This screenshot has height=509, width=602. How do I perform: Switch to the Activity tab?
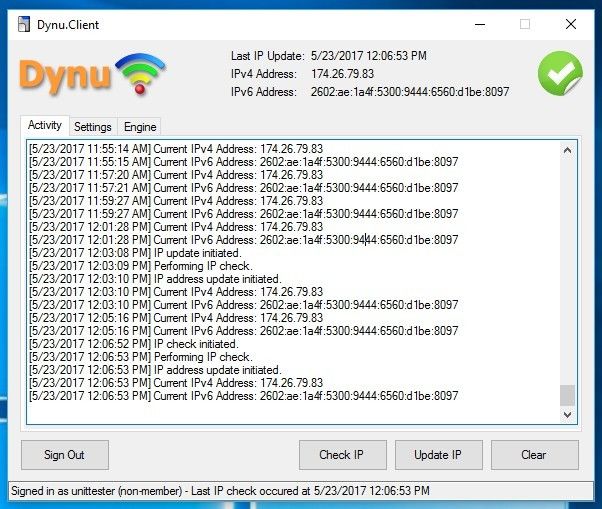[x=45, y=126]
